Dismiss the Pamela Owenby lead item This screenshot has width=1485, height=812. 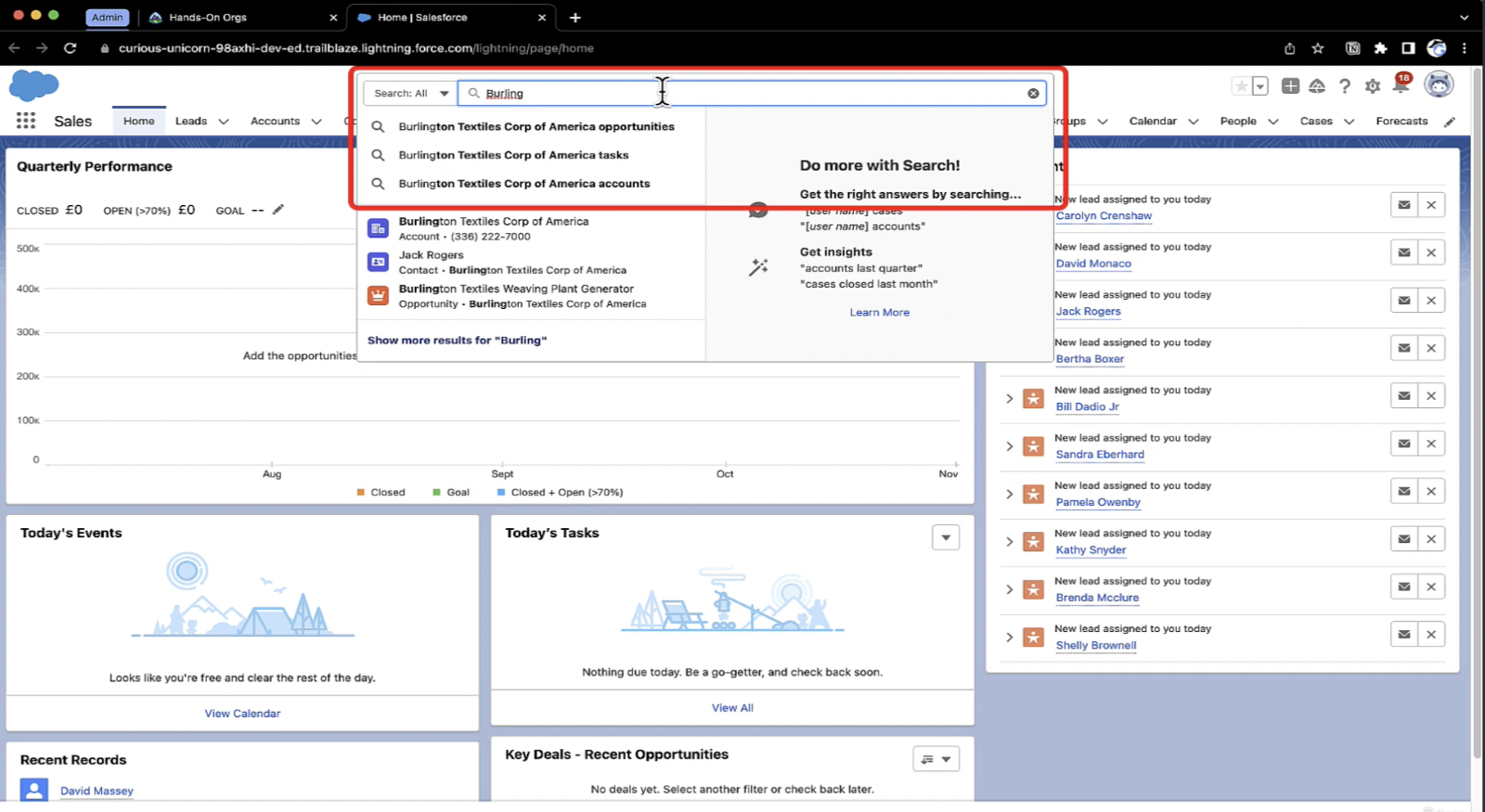pyautogui.click(x=1431, y=492)
